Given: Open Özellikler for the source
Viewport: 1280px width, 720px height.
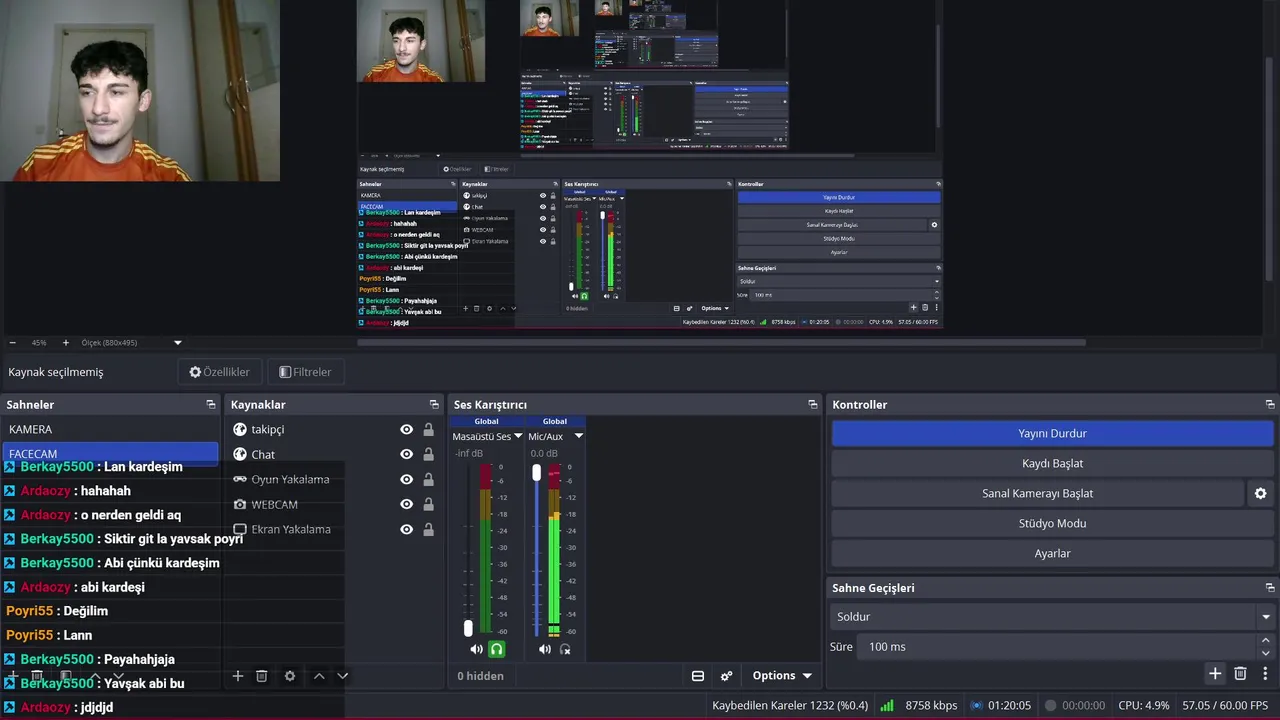Looking at the screenshot, I should click(220, 372).
